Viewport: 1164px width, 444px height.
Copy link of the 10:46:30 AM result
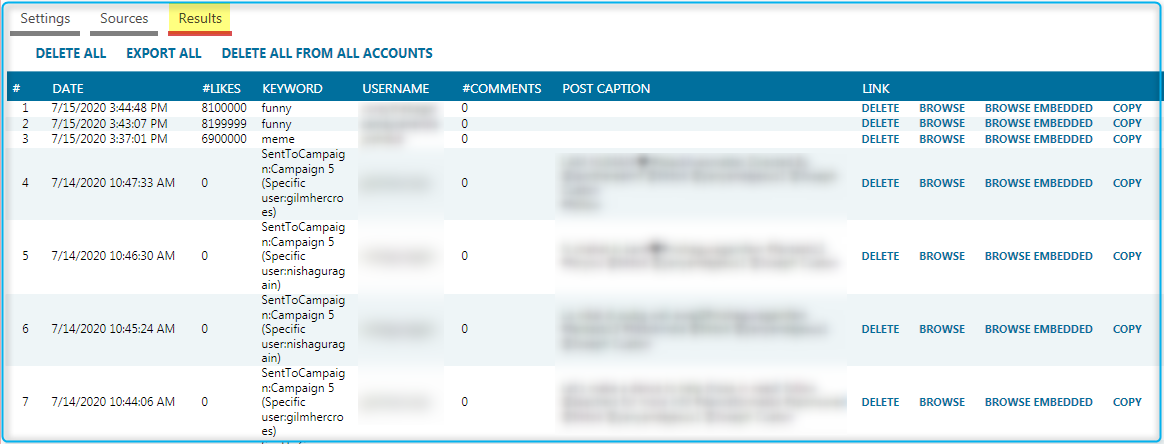point(1127,256)
